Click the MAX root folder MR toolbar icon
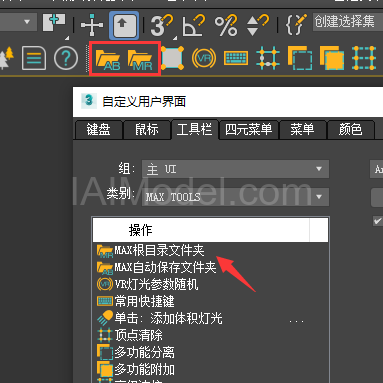The image size is (383, 383). [x=140, y=59]
